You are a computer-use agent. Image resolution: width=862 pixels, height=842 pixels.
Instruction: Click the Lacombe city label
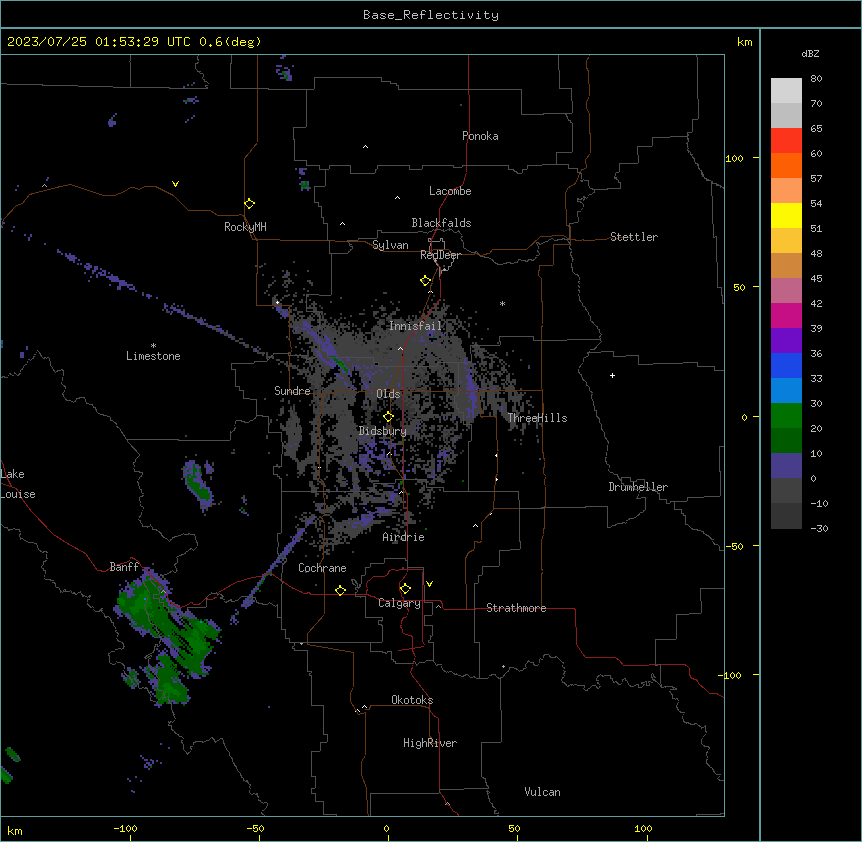coord(450,191)
